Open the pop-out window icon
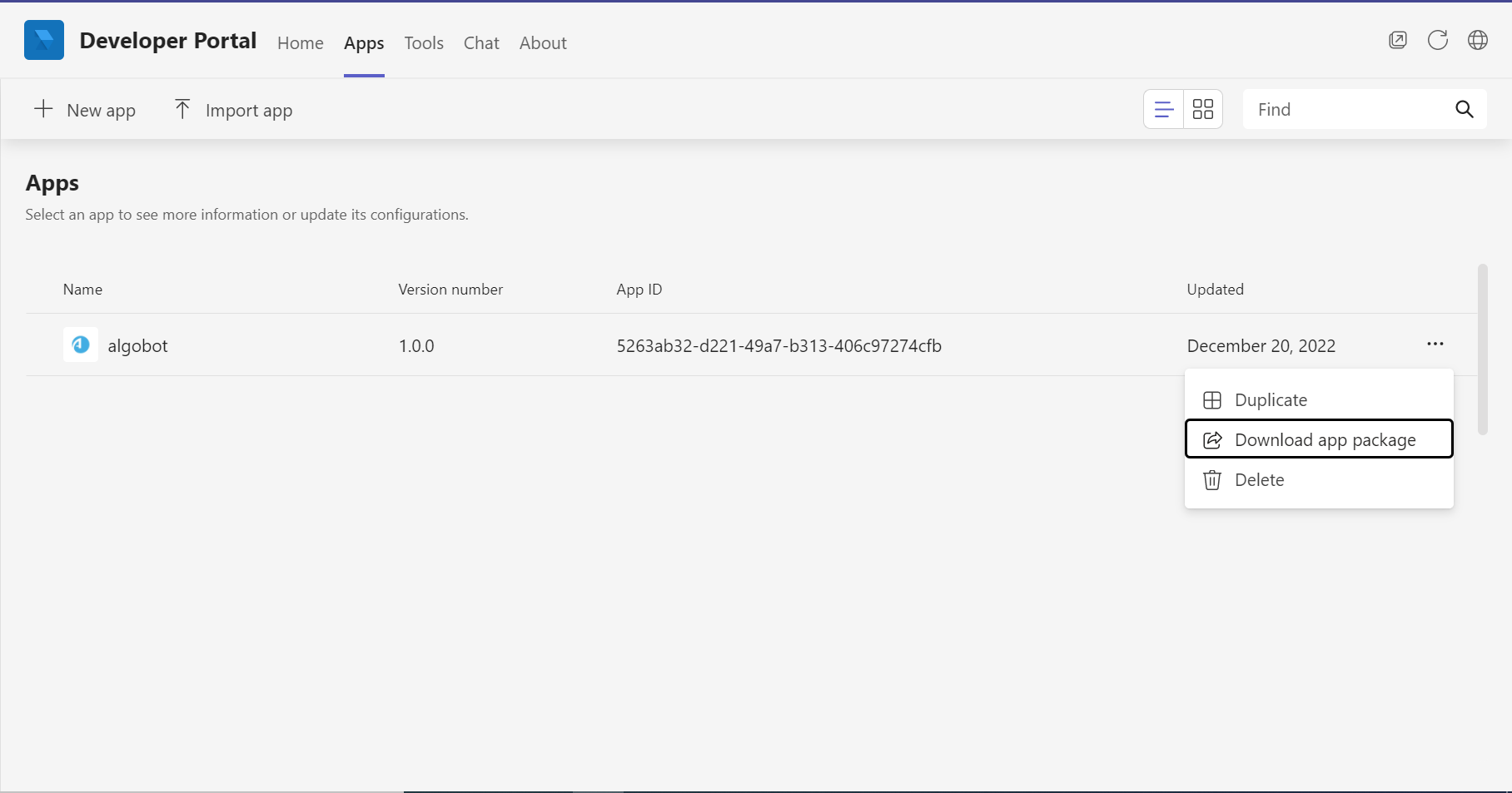1512x793 pixels. point(1398,40)
